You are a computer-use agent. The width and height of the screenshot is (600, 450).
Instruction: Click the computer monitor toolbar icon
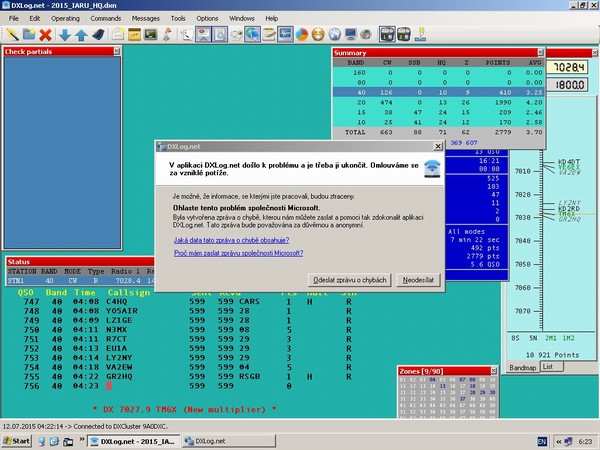click(x=351, y=34)
